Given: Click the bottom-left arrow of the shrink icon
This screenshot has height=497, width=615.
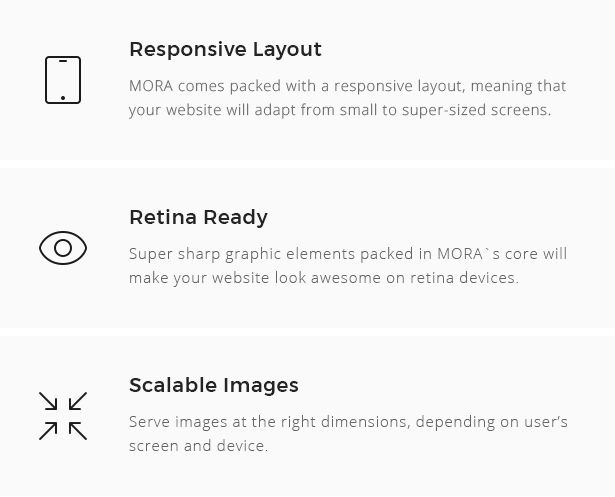Looking at the screenshot, I should click(x=48, y=431).
